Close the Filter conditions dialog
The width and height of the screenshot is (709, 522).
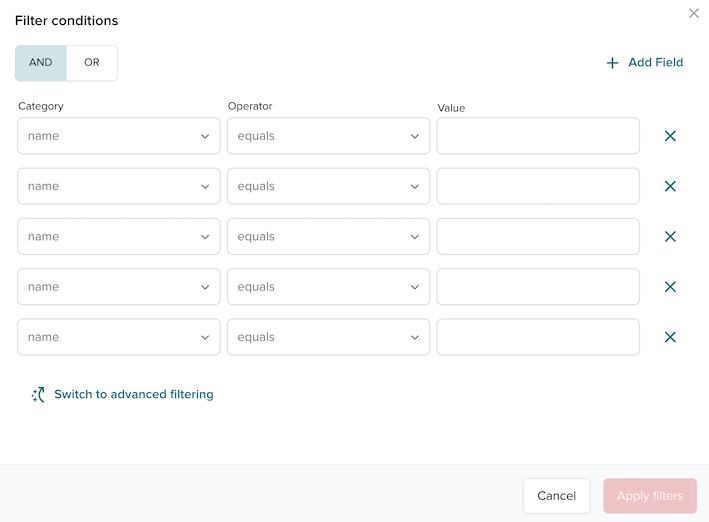point(694,13)
